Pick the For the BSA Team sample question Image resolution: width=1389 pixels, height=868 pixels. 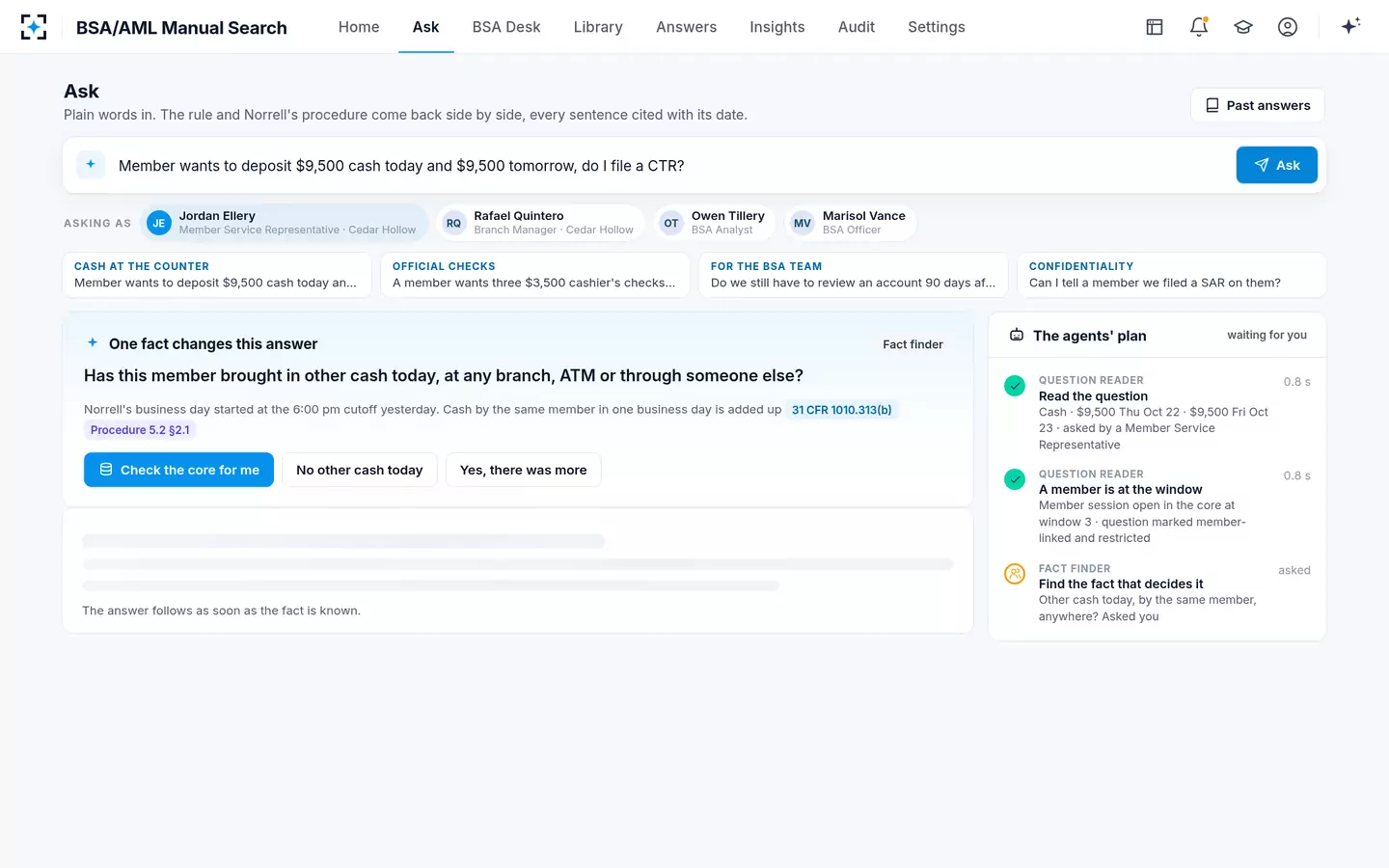[x=854, y=275]
